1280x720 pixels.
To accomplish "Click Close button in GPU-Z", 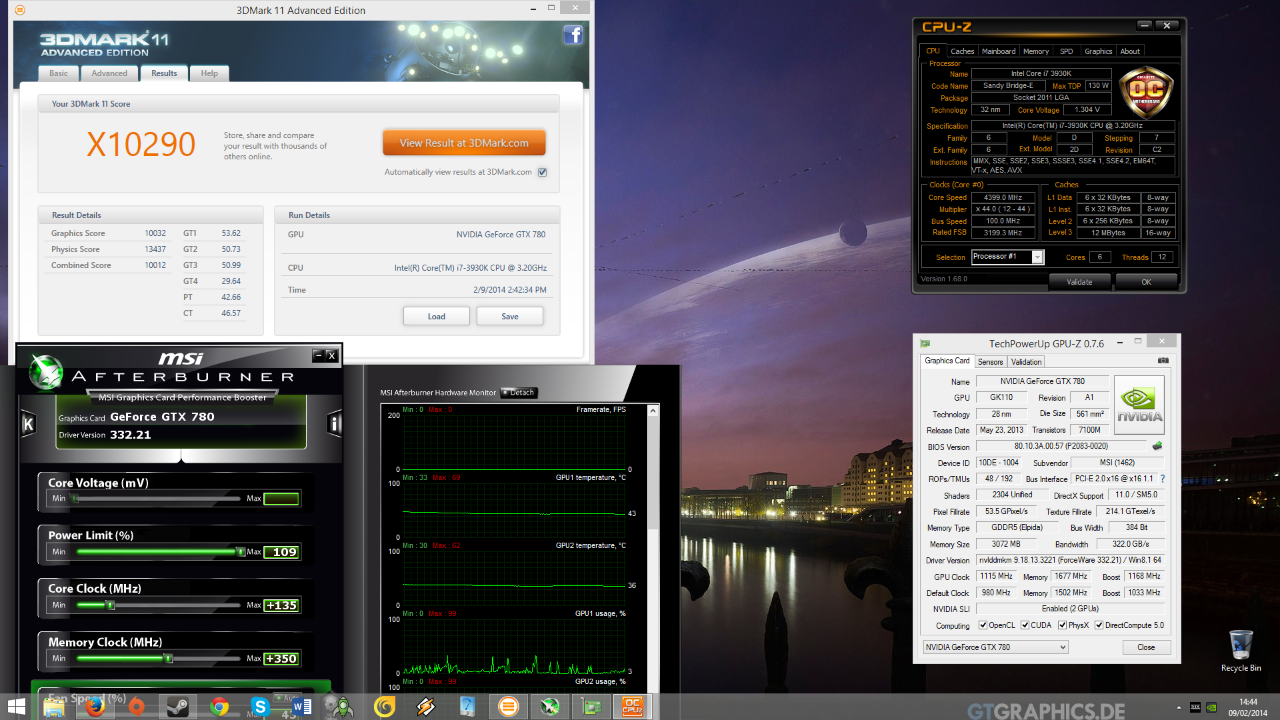I will click(1146, 647).
